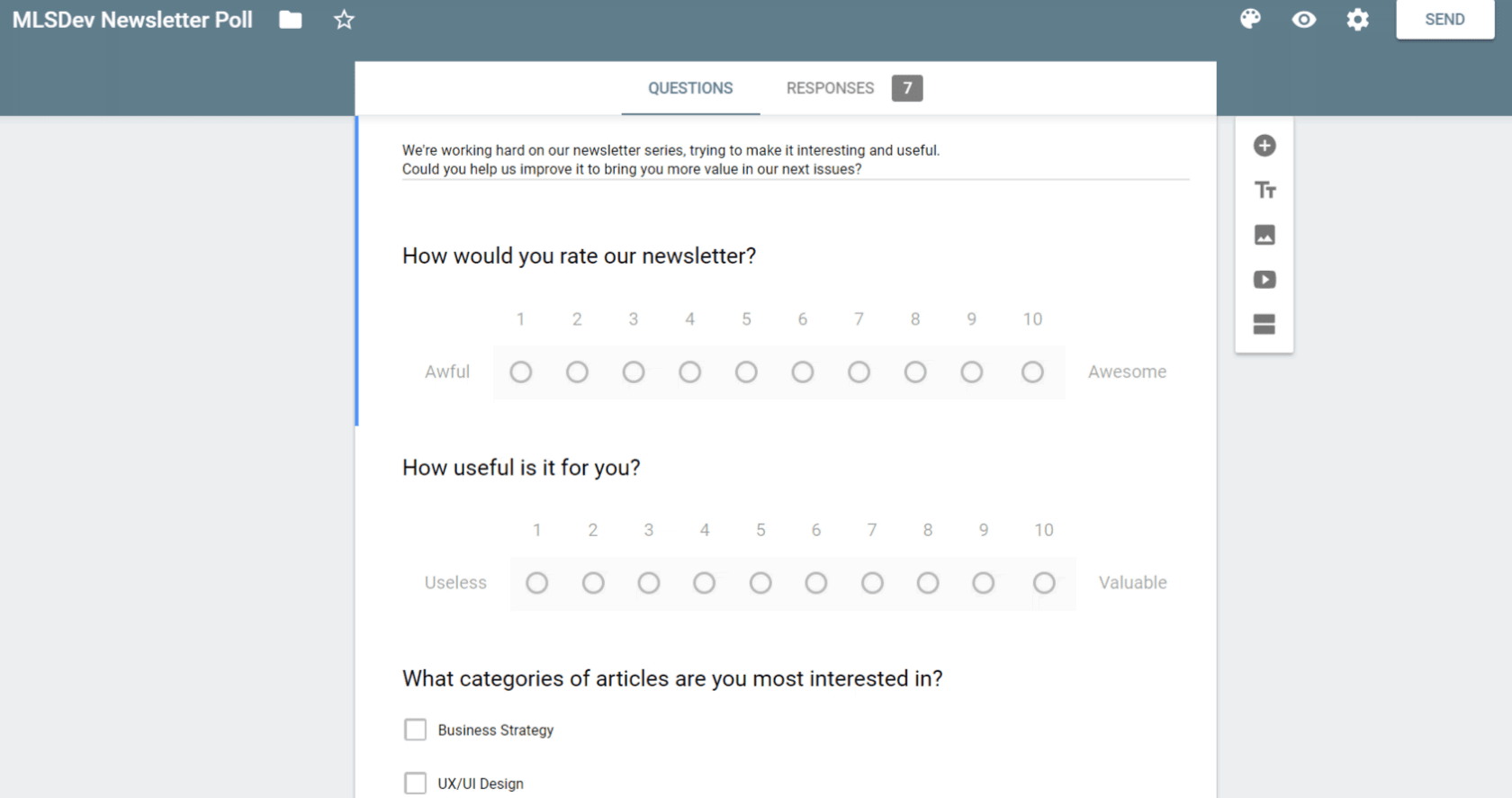Open the settings gear icon
This screenshot has height=798, width=1512.
pos(1357,19)
